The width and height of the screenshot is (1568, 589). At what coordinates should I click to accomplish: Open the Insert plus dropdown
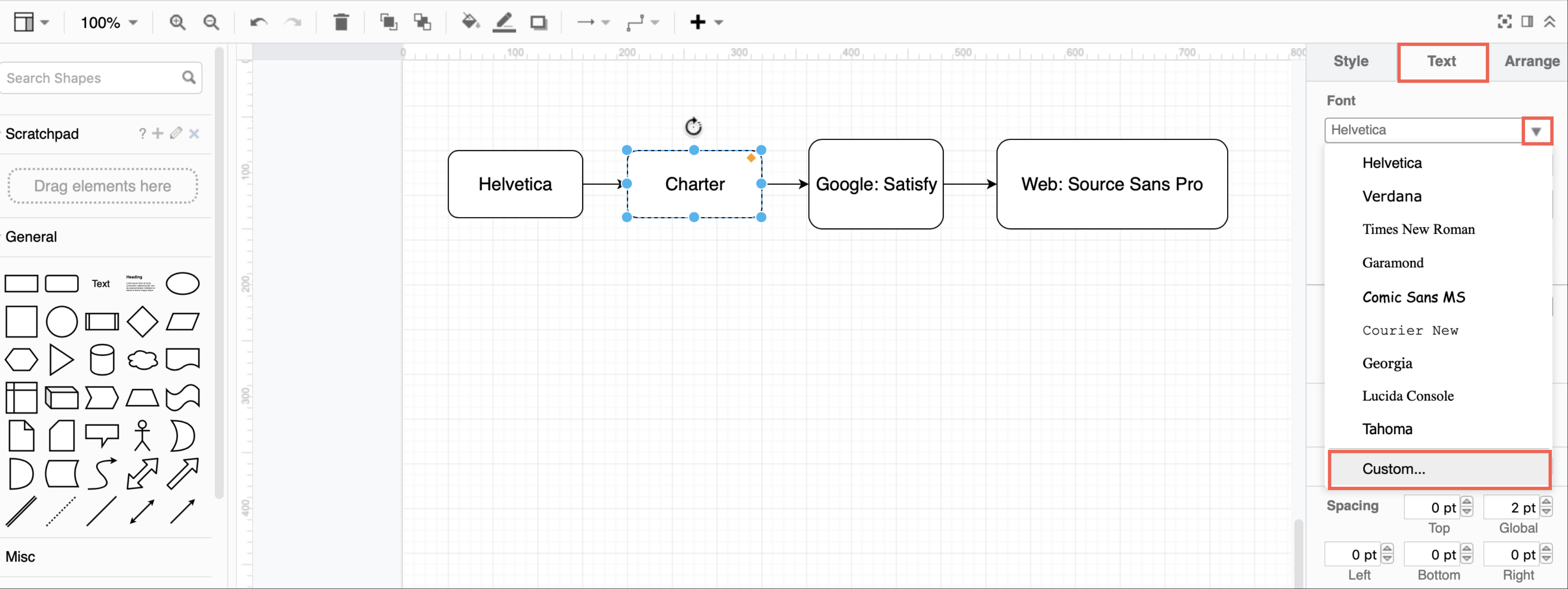click(706, 23)
